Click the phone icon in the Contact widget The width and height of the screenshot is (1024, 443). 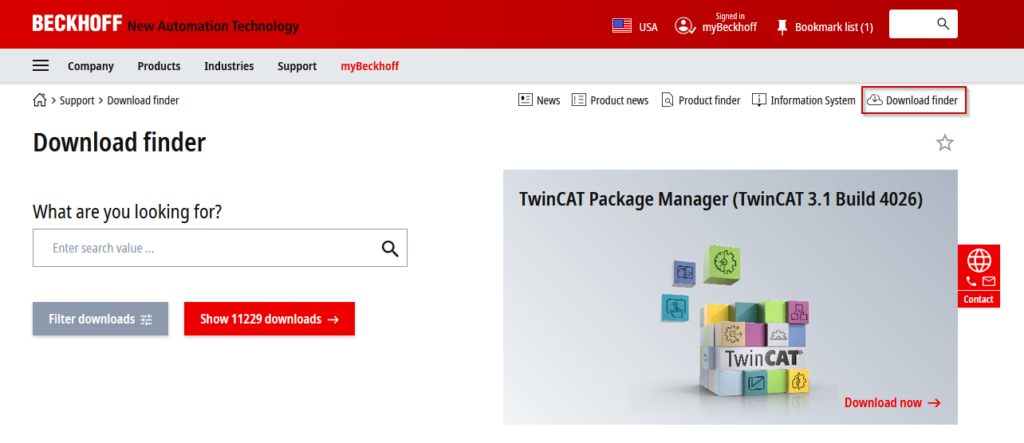(971, 282)
